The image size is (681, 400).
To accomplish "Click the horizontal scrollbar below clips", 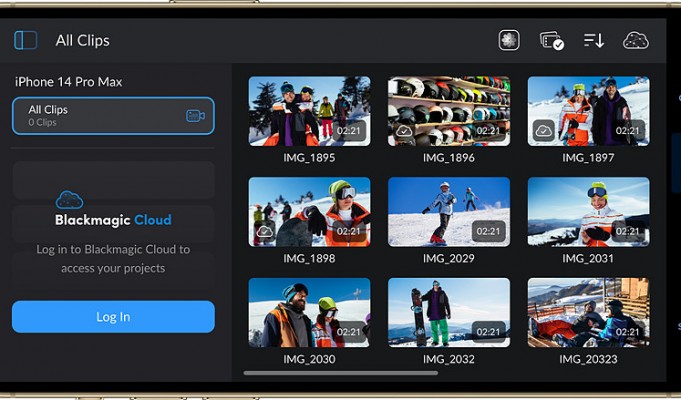I will click(x=341, y=373).
